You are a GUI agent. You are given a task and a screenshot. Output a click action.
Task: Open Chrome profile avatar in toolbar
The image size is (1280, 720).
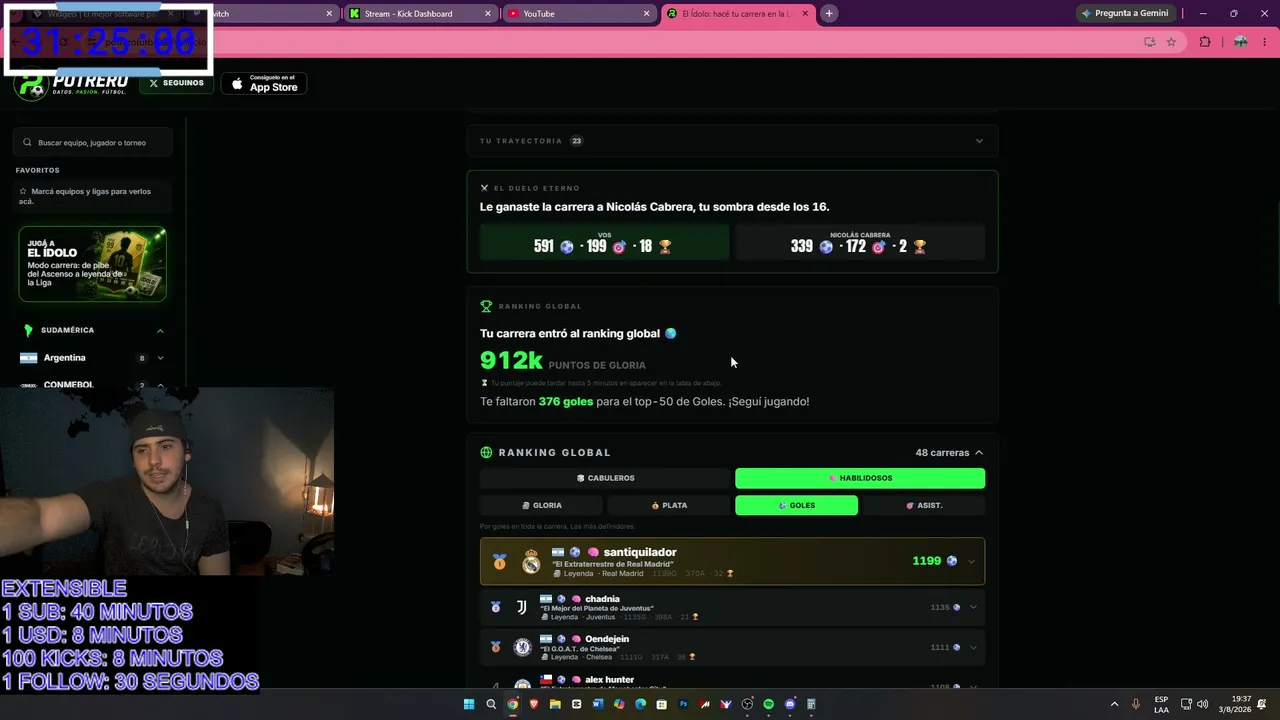coord(1240,42)
